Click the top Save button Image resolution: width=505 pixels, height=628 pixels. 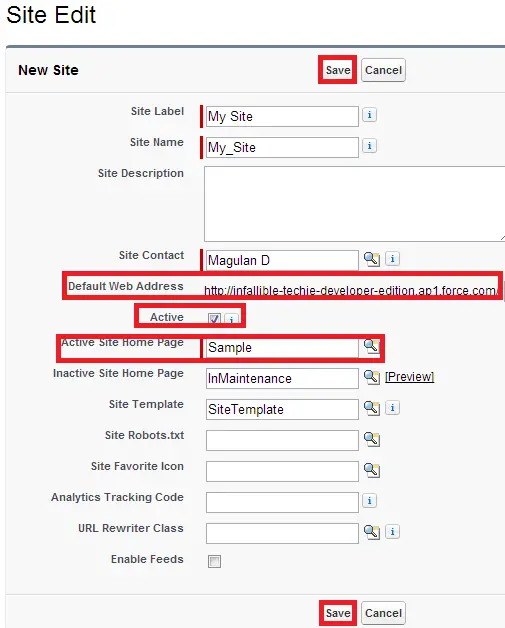pyautogui.click(x=338, y=70)
